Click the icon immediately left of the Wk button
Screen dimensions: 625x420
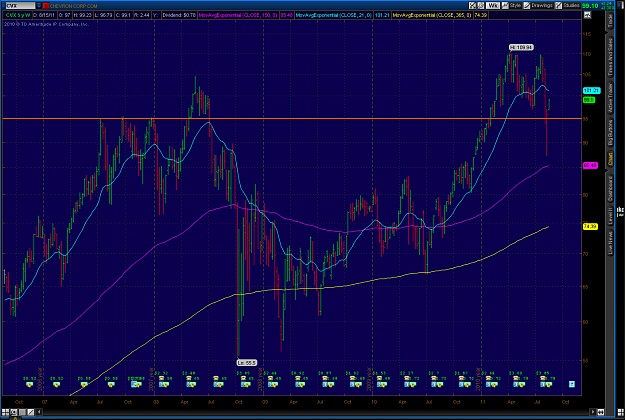click(x=481, y=5)
